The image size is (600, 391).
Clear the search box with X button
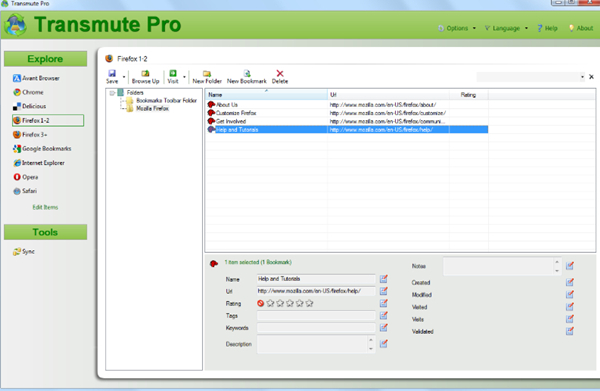(x=591, y=77)
